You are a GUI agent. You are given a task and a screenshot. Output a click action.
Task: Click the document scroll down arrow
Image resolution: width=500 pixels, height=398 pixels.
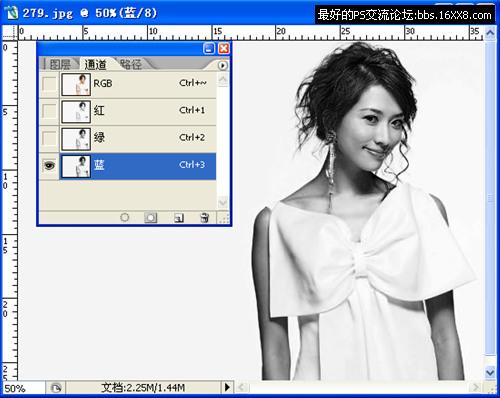pos(490,372)
